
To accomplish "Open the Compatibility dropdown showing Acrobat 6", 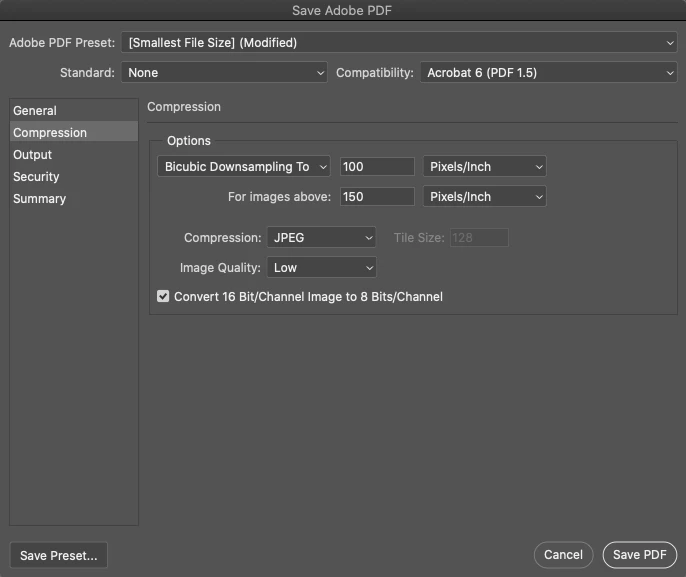I will (x=549, y=72).
